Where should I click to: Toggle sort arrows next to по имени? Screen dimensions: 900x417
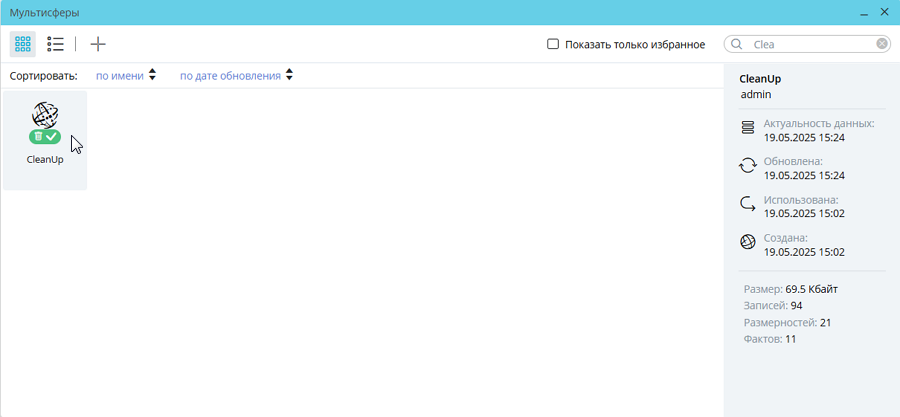[x=152, y=75]
